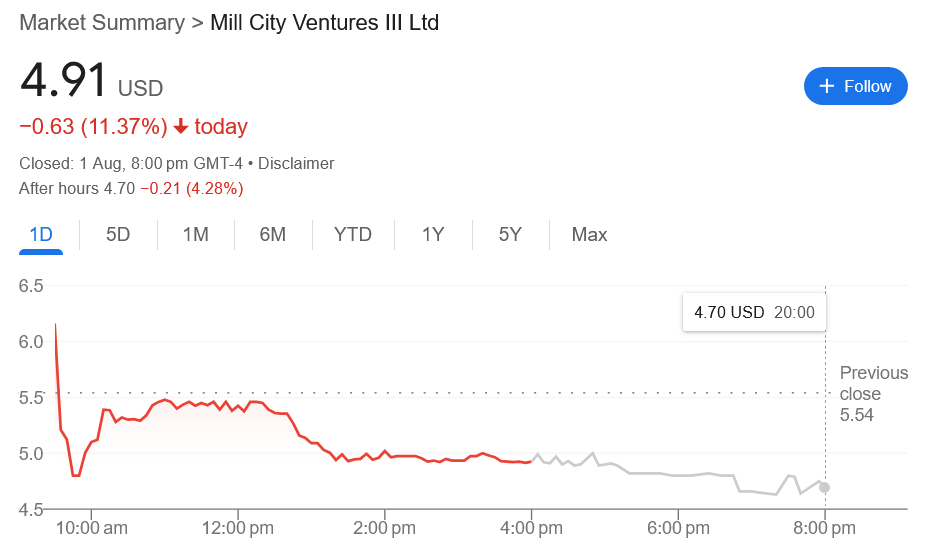
Task: Click the grey endpoint dot on chart
Action: pos(824,488)
